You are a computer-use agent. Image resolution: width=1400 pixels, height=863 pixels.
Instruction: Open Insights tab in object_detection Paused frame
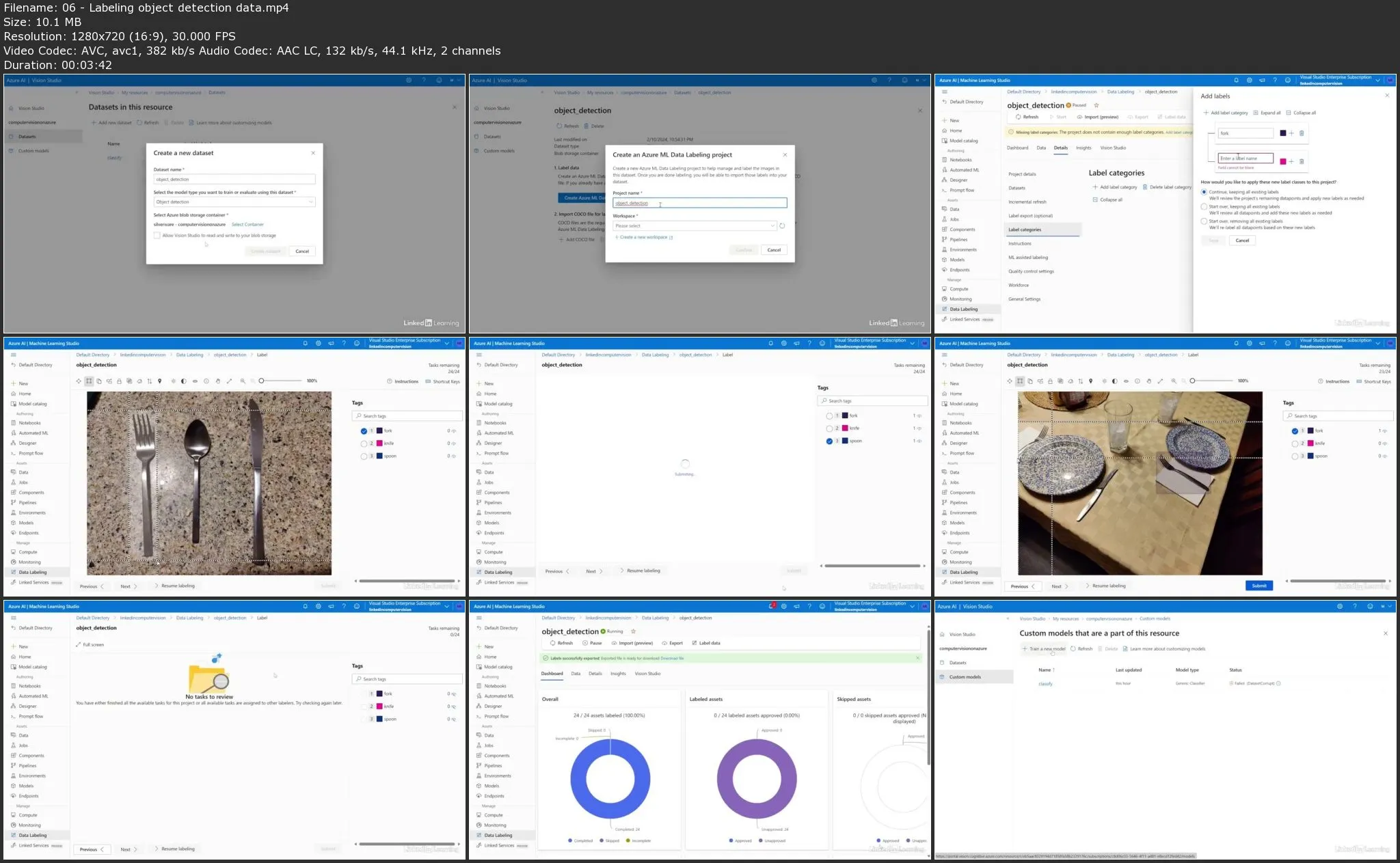pyautogui.click(x=1083, y=148)
